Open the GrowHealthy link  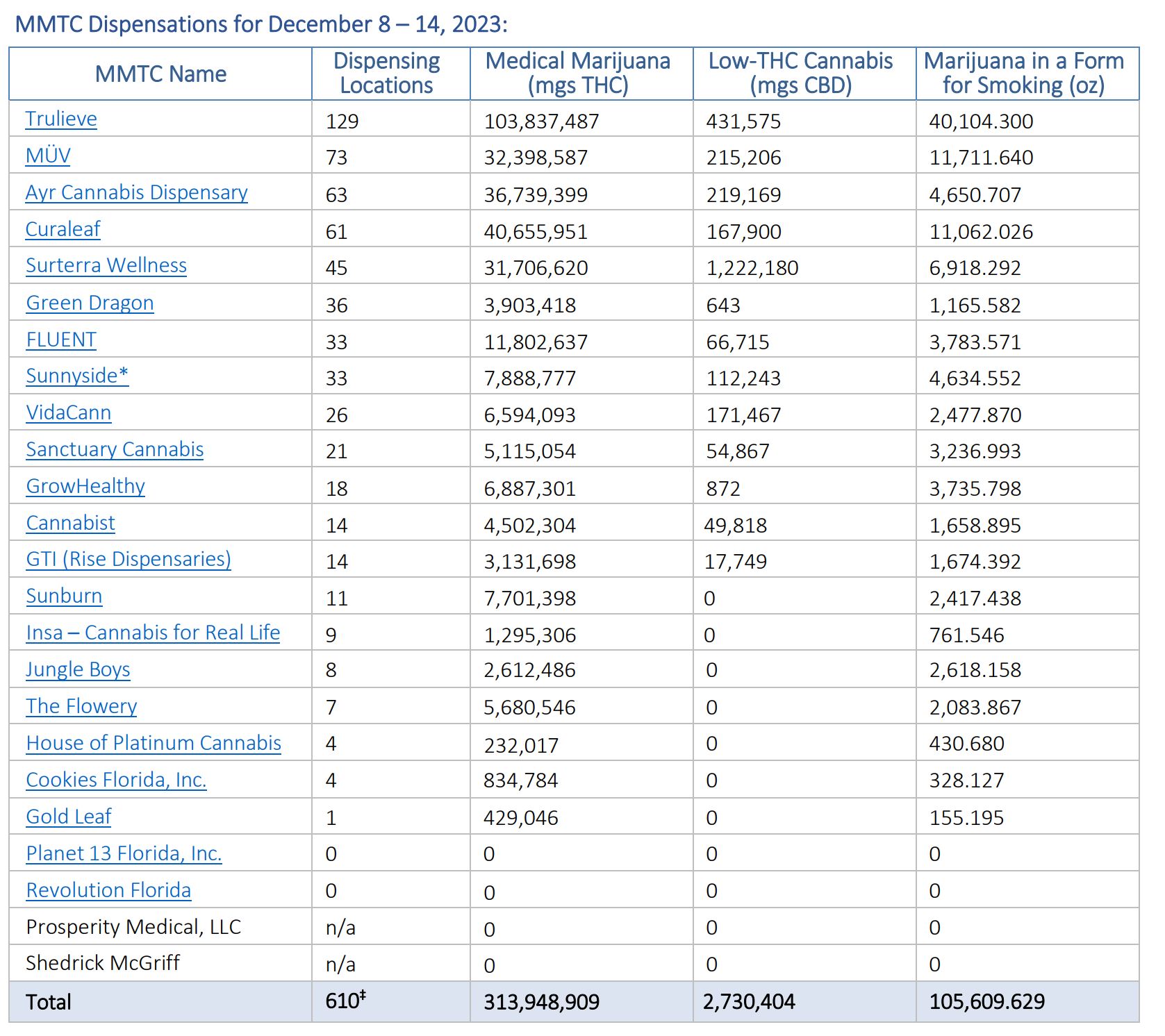[x=85, y=486]
